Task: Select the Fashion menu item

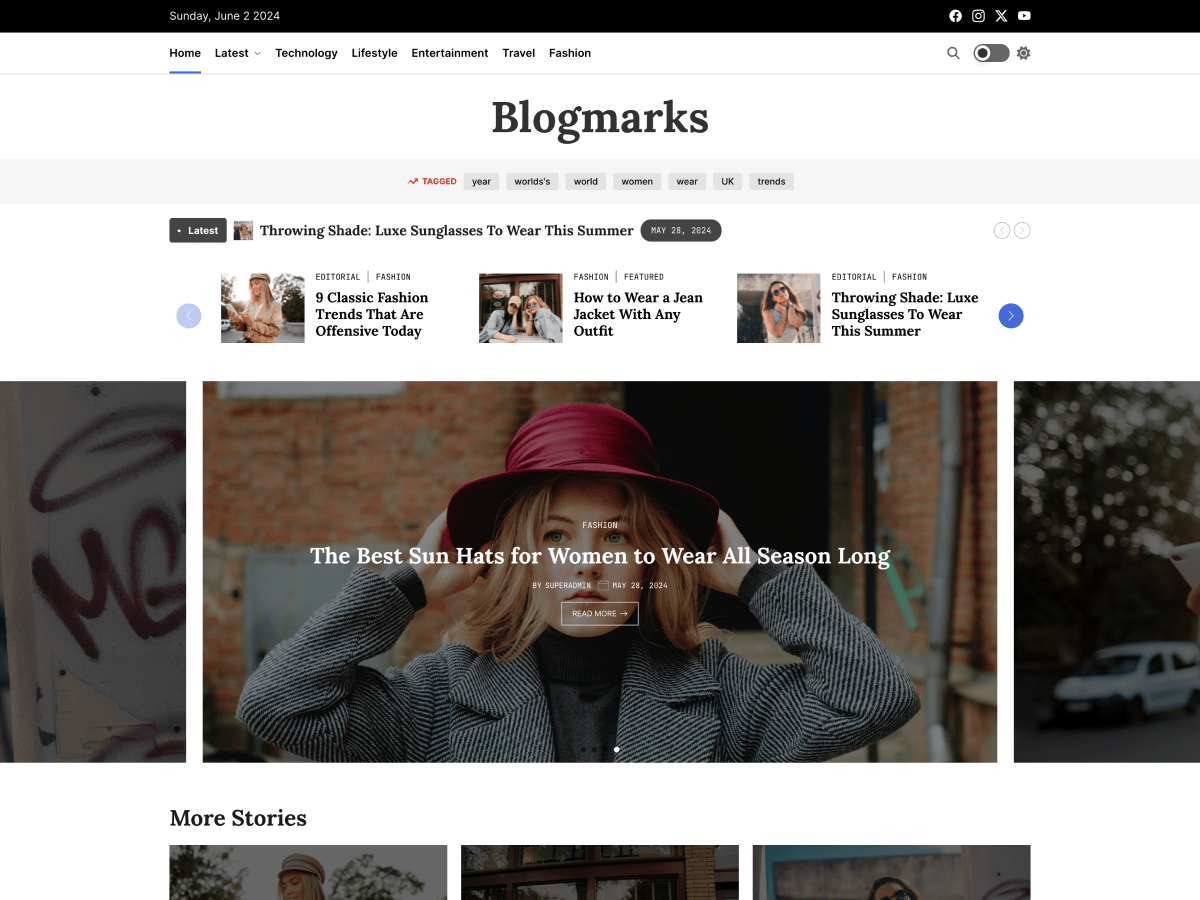Action: [570, 53]
